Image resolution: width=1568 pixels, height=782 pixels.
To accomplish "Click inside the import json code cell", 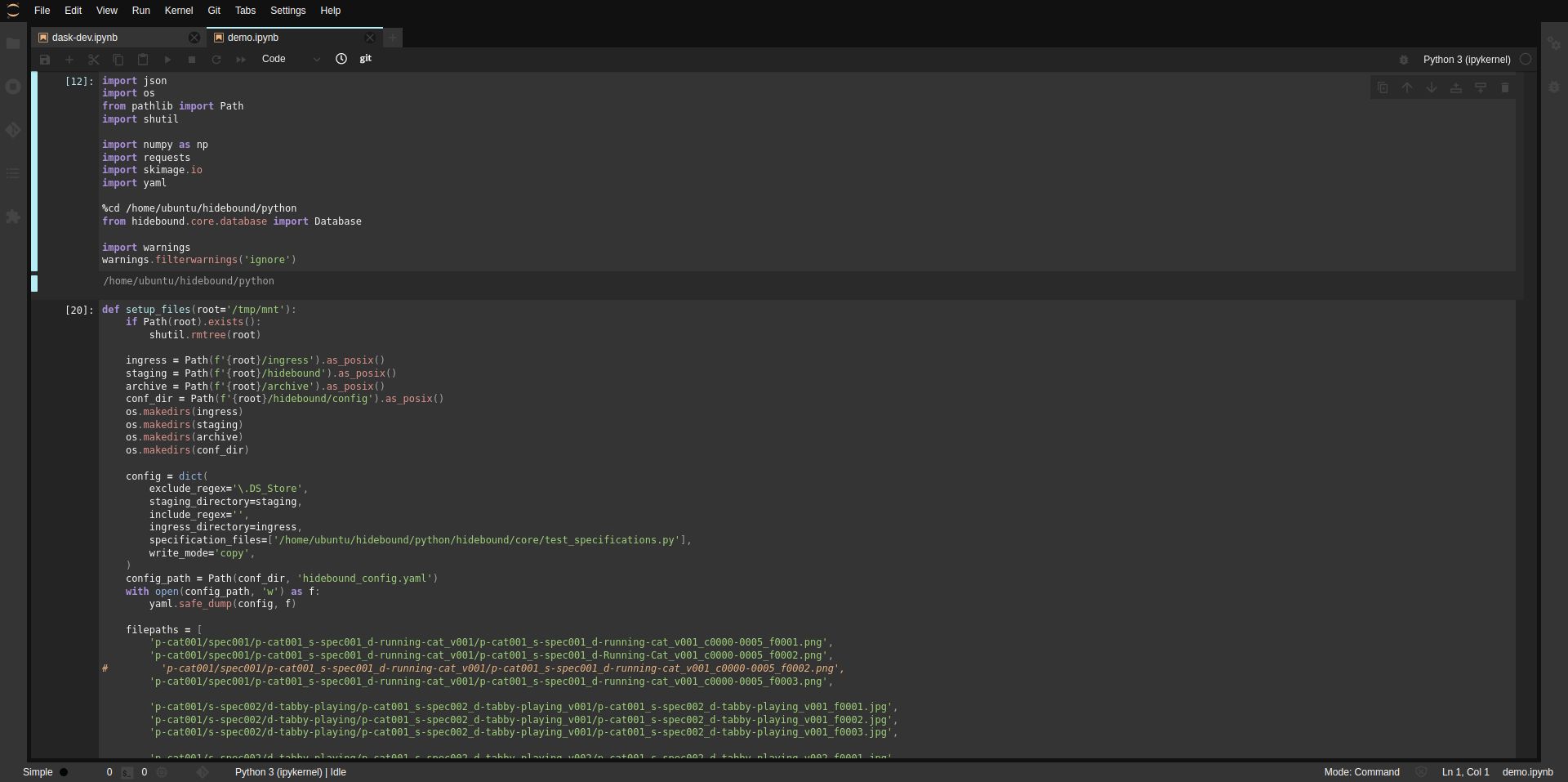I will point(807,172).
